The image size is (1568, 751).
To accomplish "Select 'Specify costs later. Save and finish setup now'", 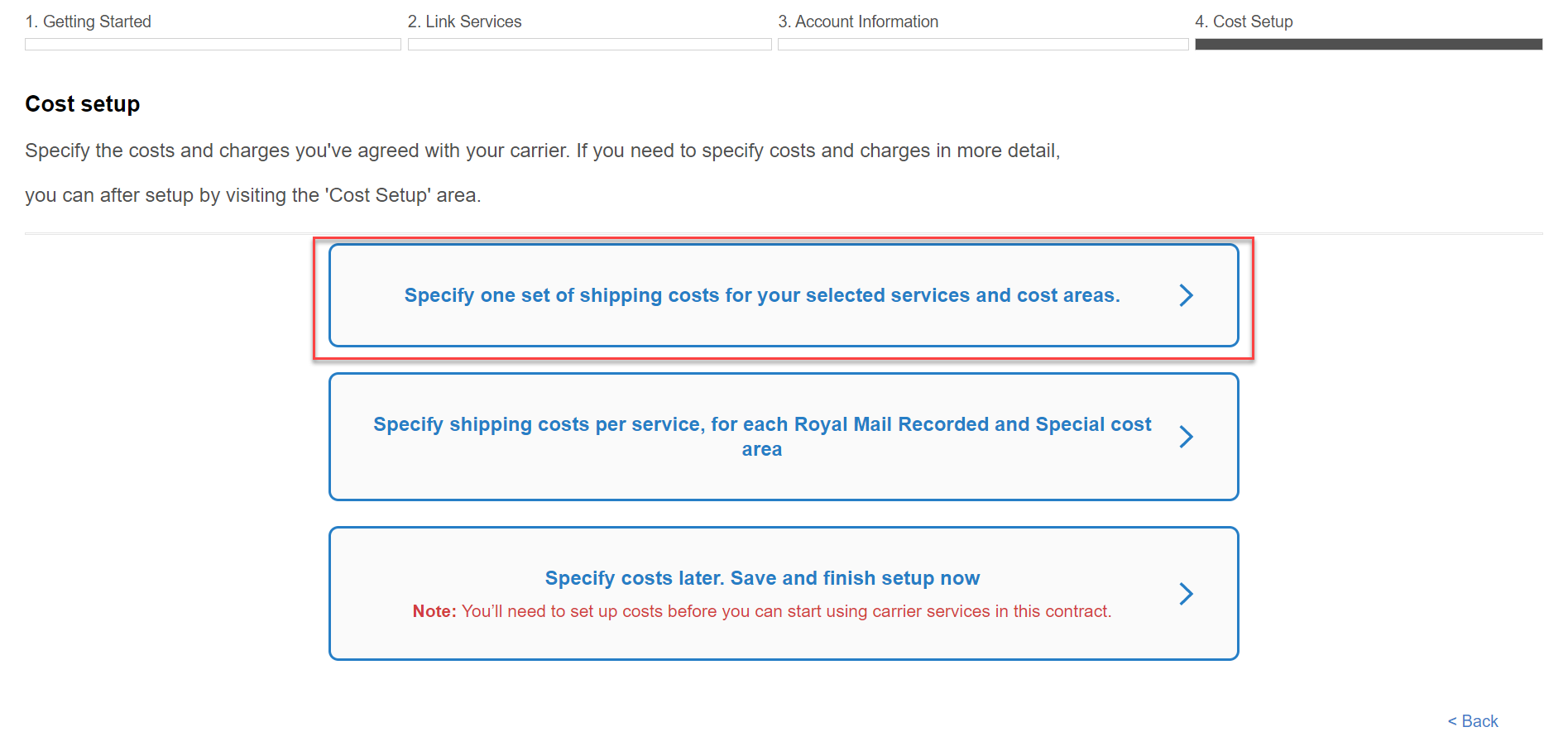I will tap(761, 577).
